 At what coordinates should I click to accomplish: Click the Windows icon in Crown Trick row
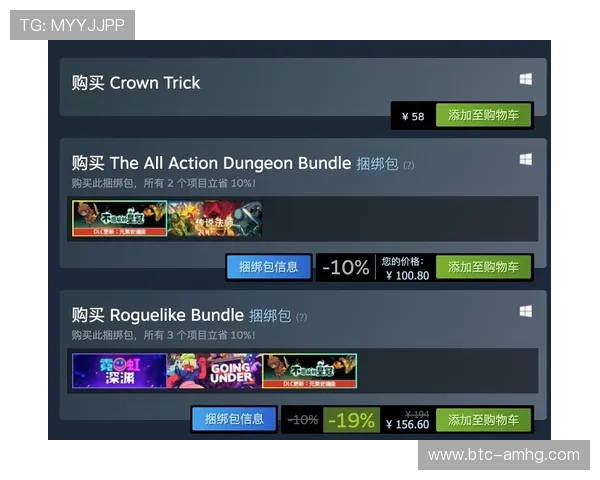coord(525,79)
